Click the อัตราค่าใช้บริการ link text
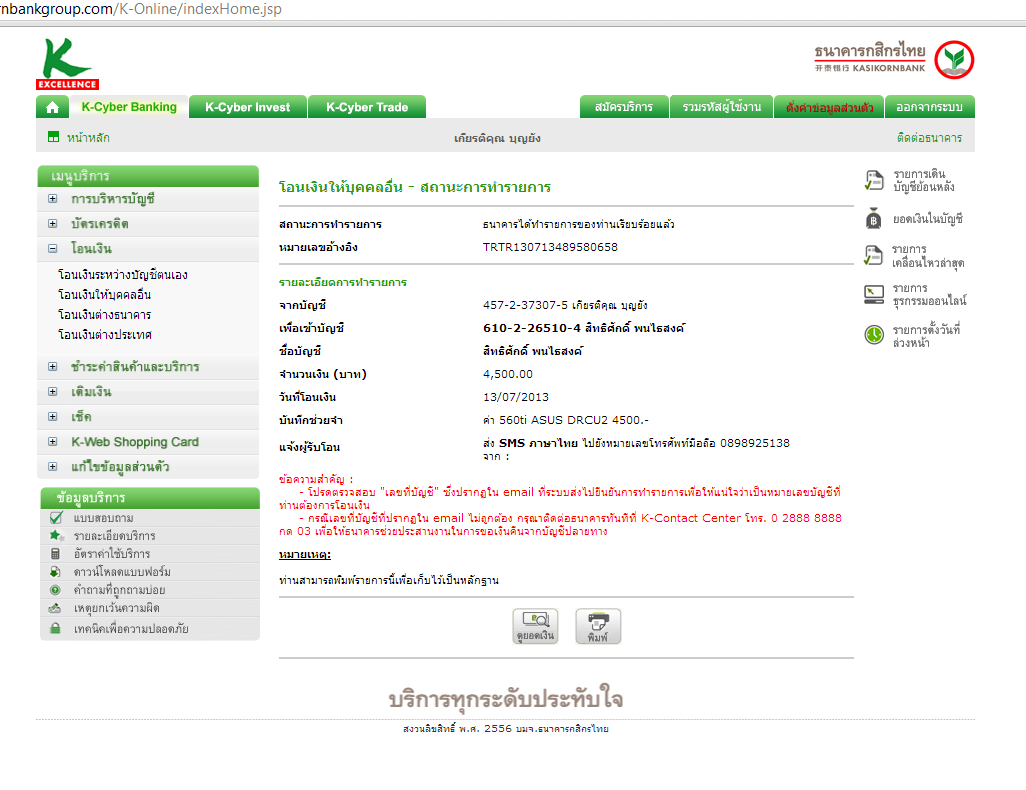1026x790 pixels. [112, 554]
